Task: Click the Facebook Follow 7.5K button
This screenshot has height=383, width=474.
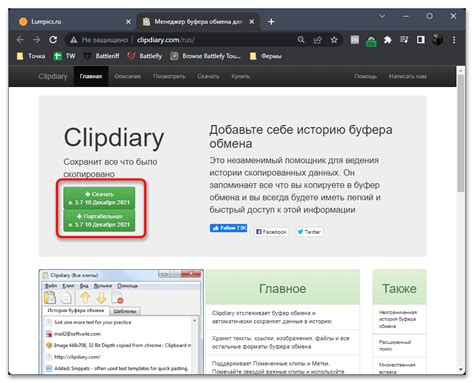Action: [x=228, y=228]
